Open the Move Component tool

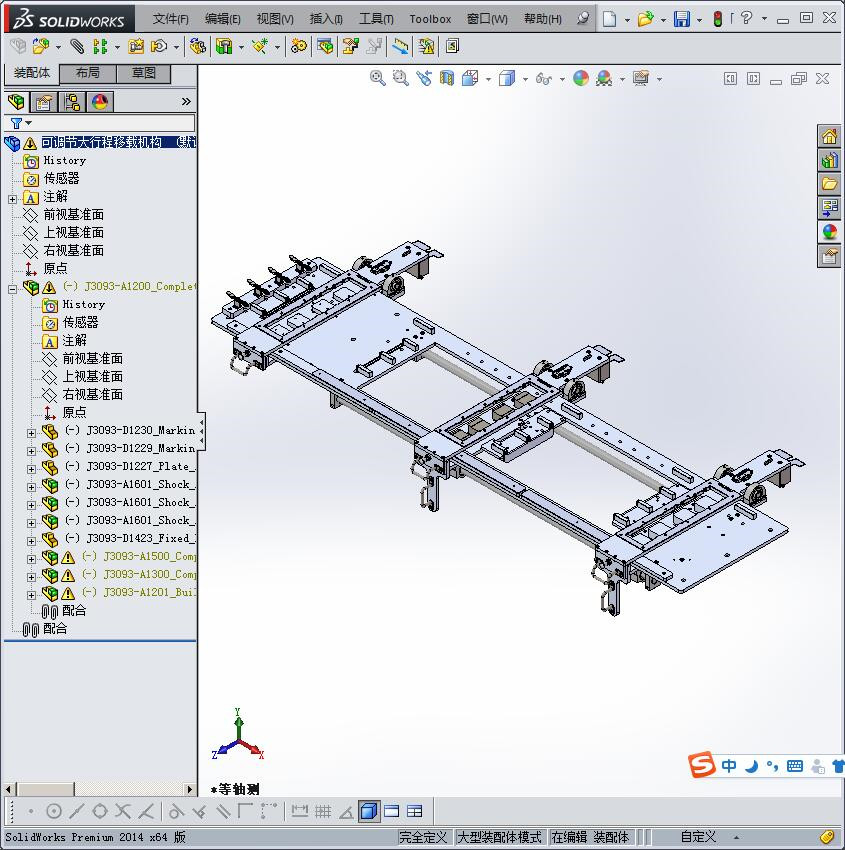(x=159, y=47)
